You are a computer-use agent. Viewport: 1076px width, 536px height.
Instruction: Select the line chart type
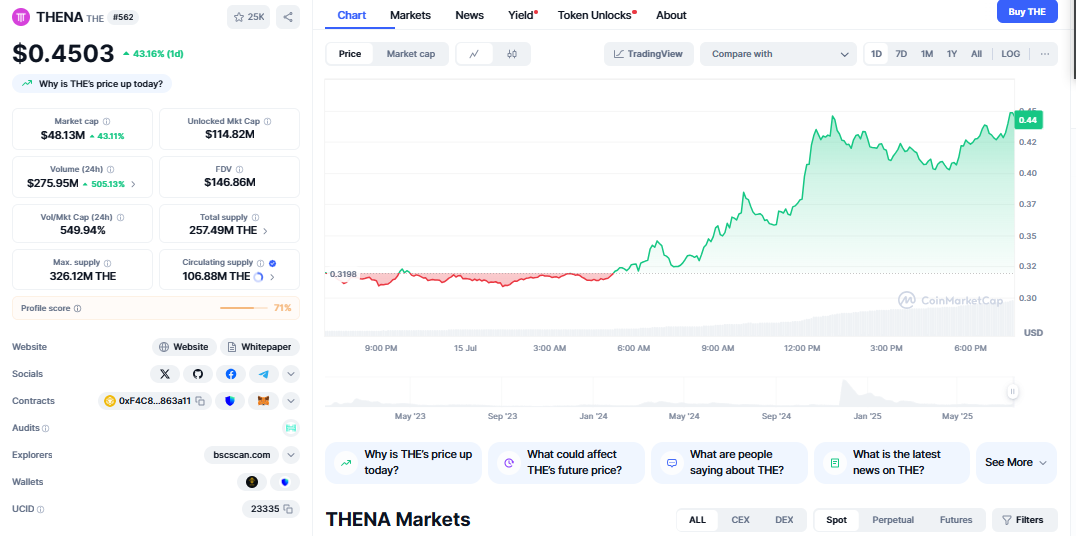tap(474, 54)
